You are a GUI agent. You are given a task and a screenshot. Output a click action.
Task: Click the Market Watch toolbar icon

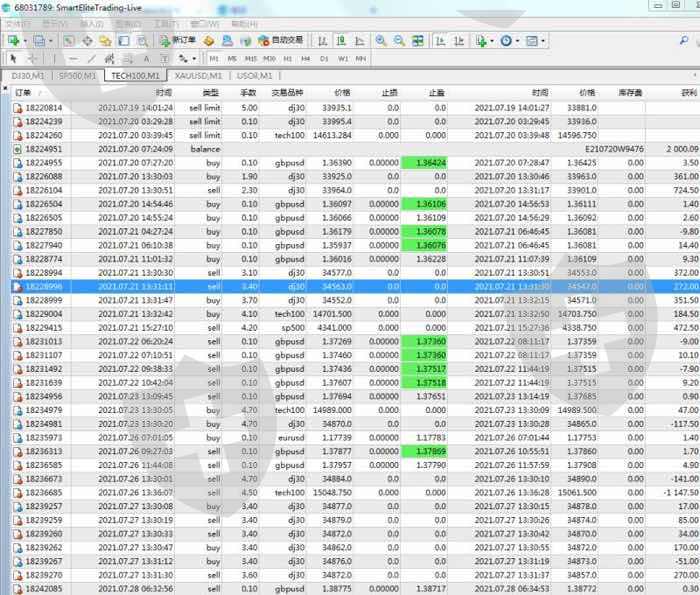pyautogui.click(x=68, y=41)
